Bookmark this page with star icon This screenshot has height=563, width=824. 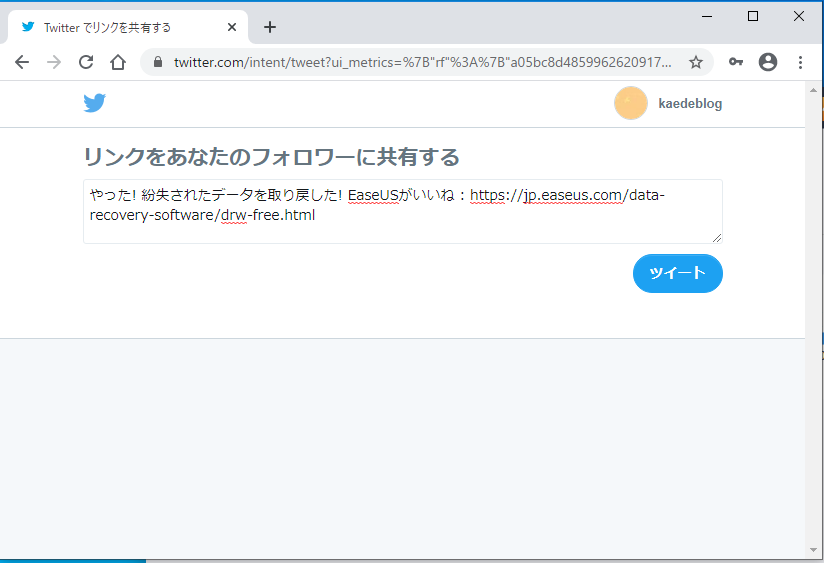pos(696,62)
